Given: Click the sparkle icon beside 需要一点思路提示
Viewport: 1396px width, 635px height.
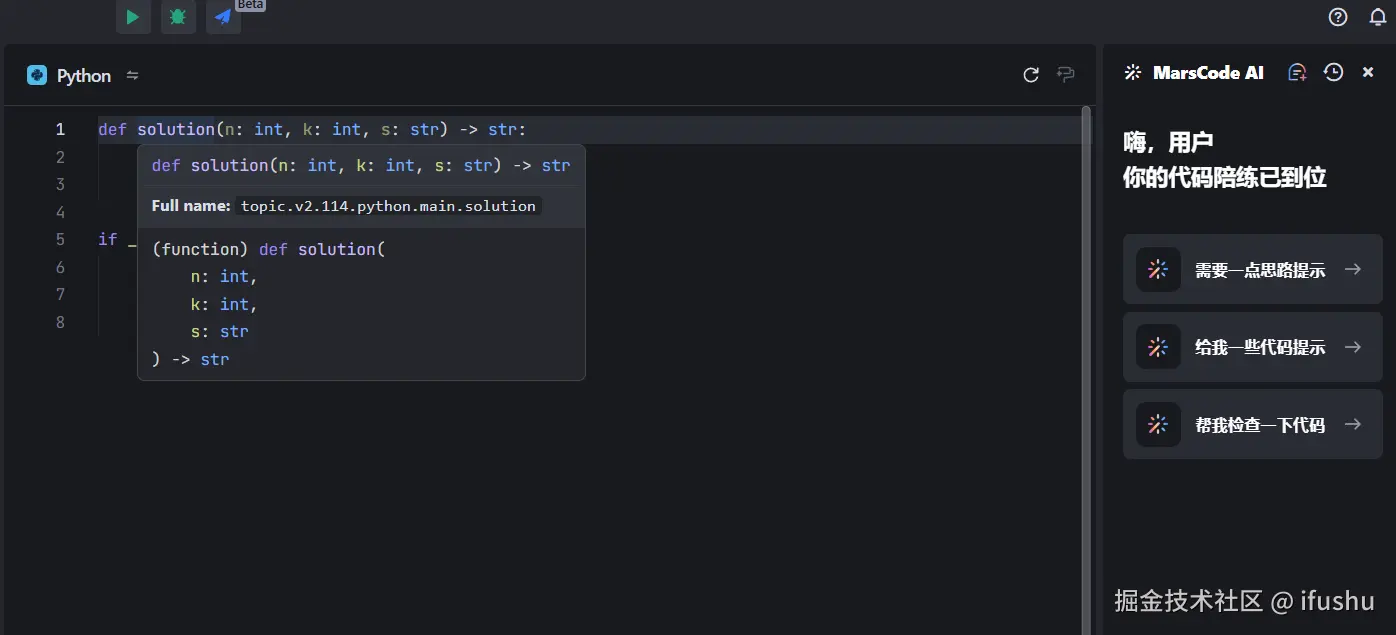Looking at the screenshot, I should [x=1158, y=269].
